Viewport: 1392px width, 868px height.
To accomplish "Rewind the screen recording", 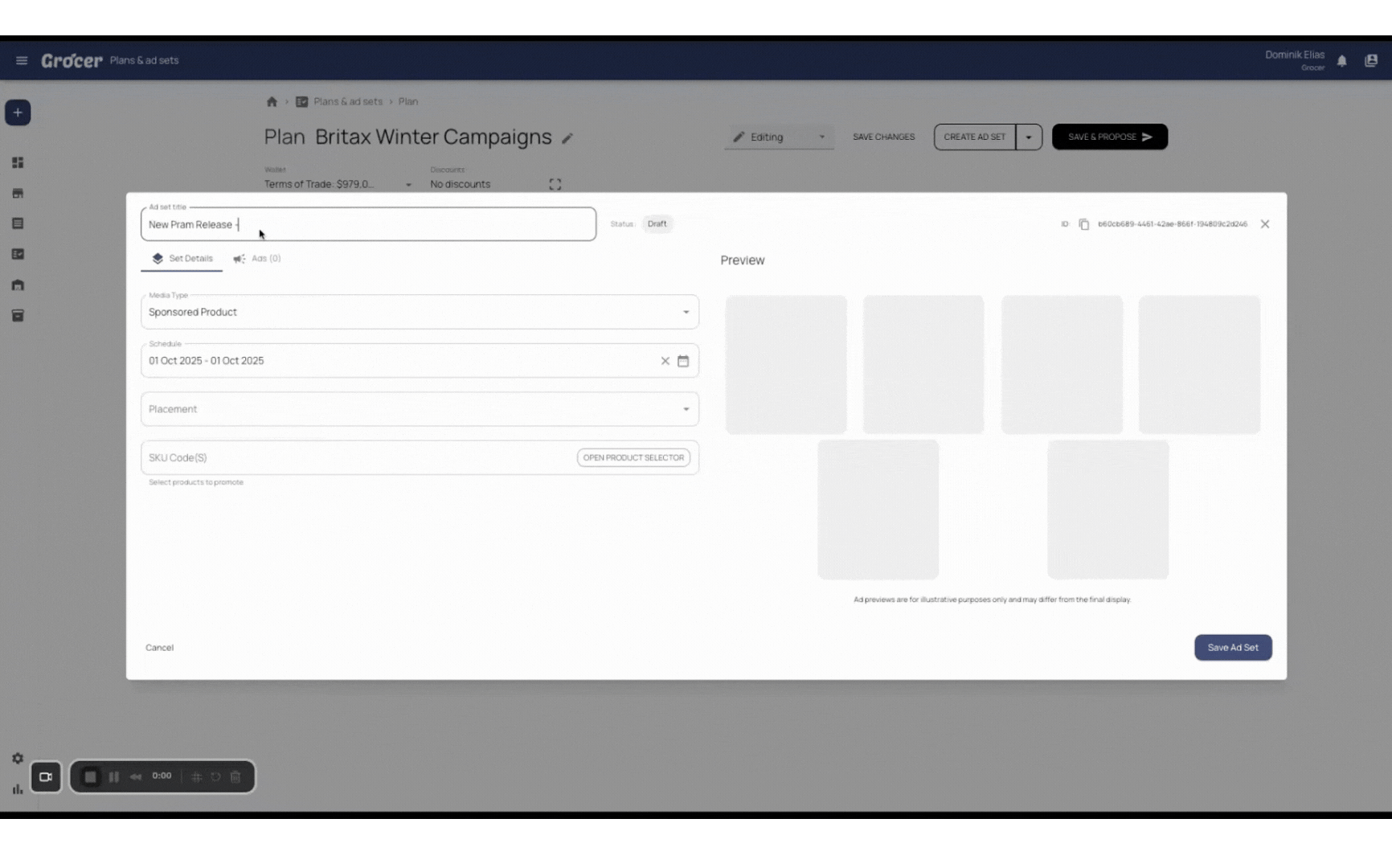I will [x=136, y=776].
